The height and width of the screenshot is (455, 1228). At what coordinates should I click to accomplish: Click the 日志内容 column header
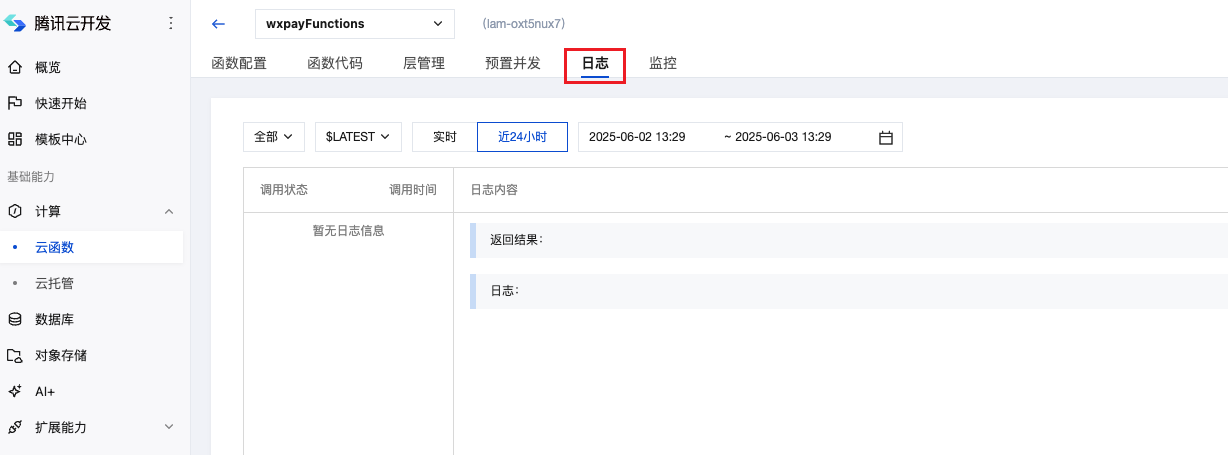pyautogui.click(x=494, y=190)
